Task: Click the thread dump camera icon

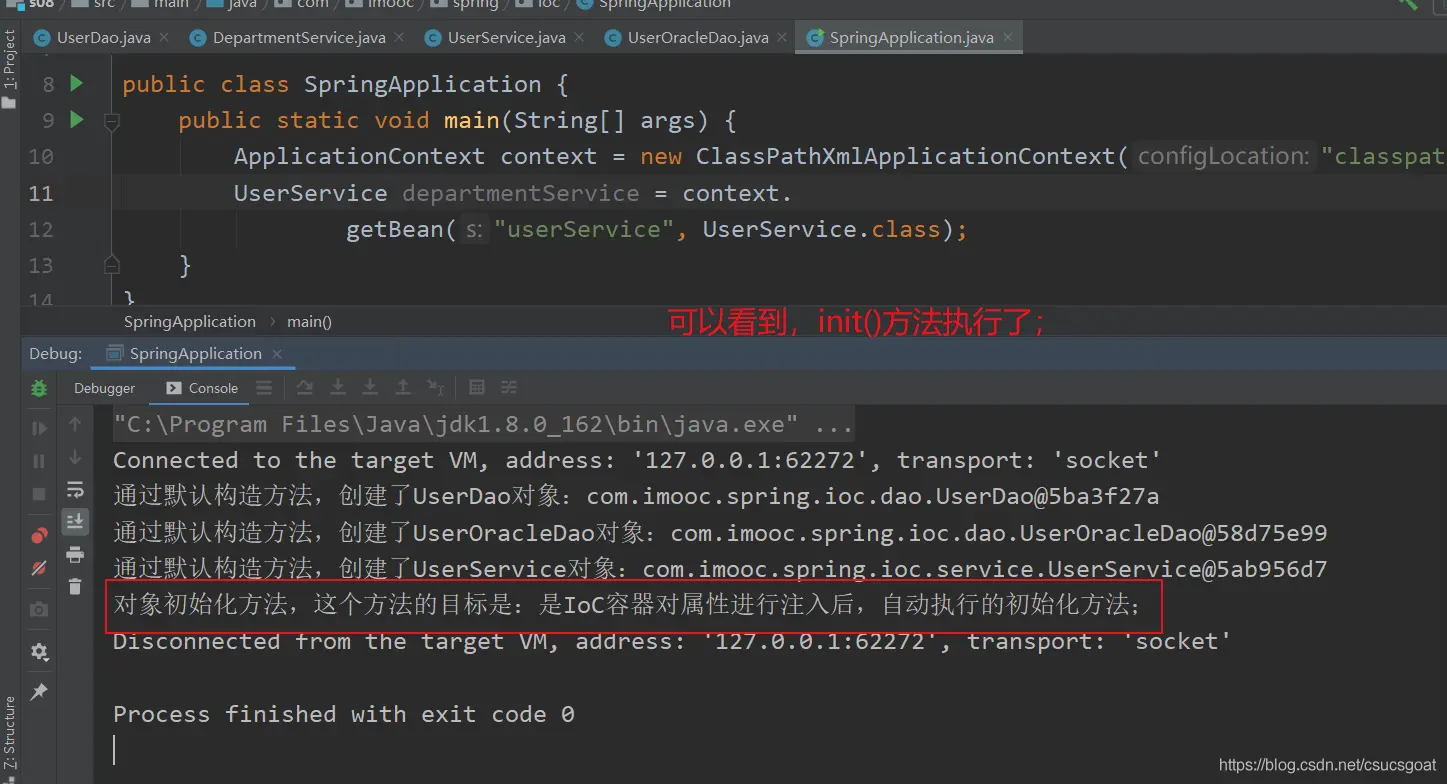Action: coord(39,609)
